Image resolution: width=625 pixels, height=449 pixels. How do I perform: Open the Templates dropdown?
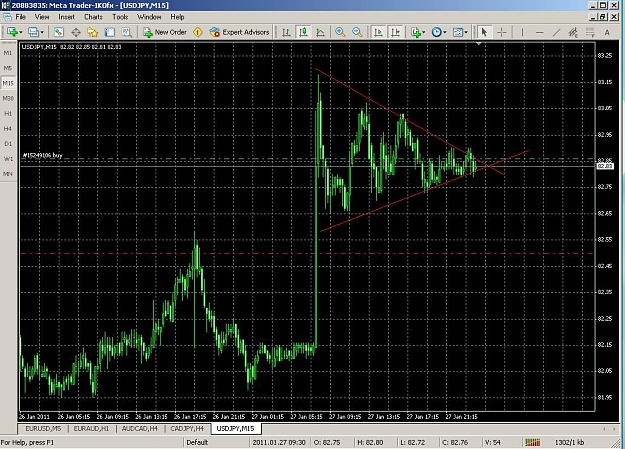click(x=460, y=32)
